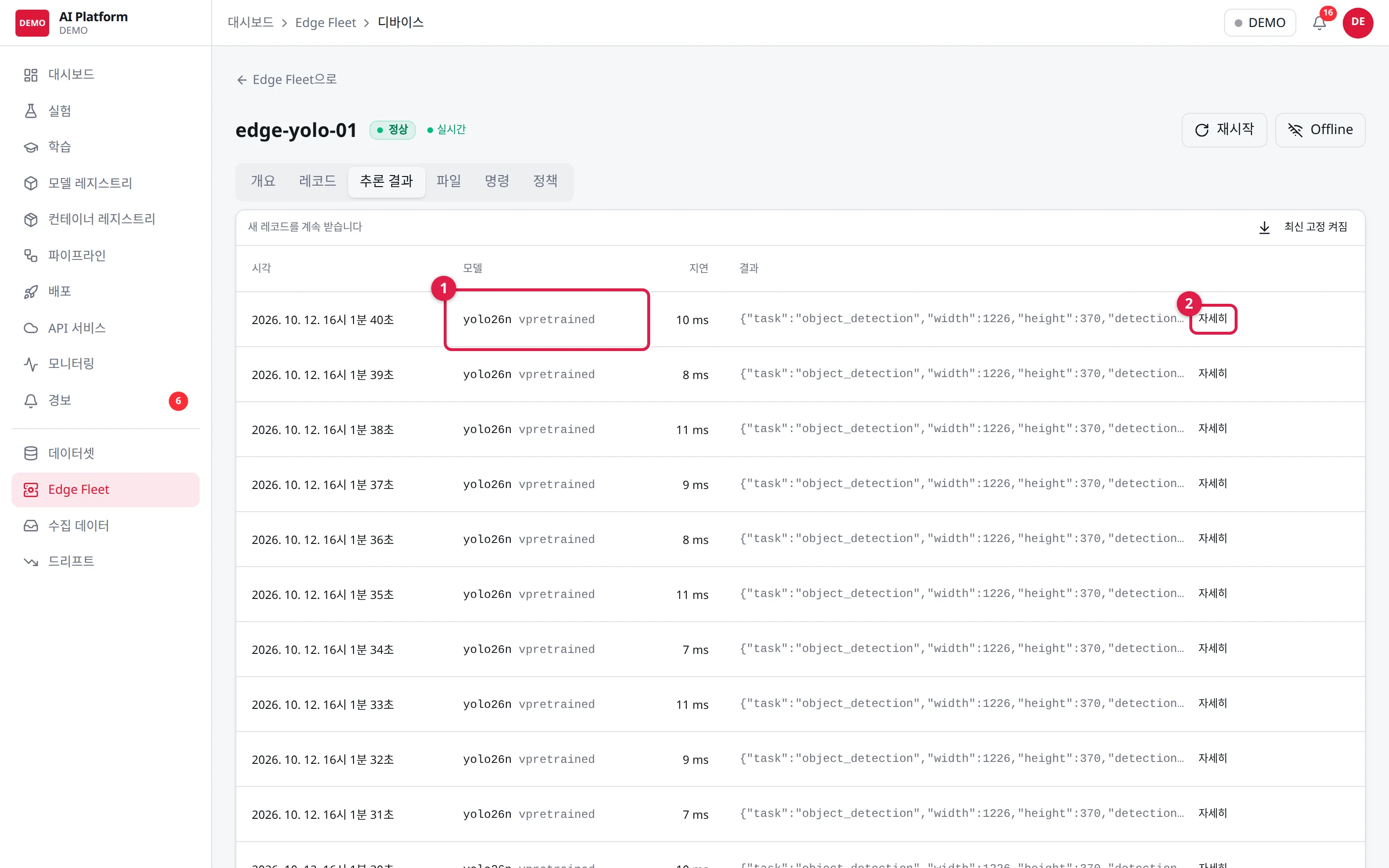This screenshot has height=868, width=1389.
Task: Select the 추론 결과 tab
Action: click(386, 181)
